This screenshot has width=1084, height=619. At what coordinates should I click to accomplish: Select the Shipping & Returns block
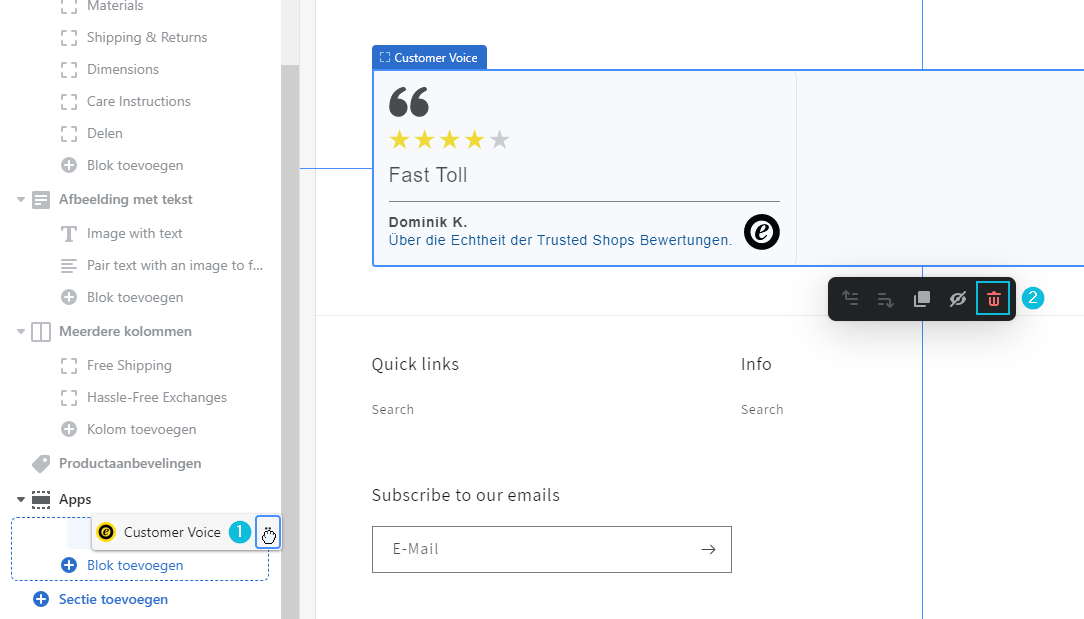147,37
